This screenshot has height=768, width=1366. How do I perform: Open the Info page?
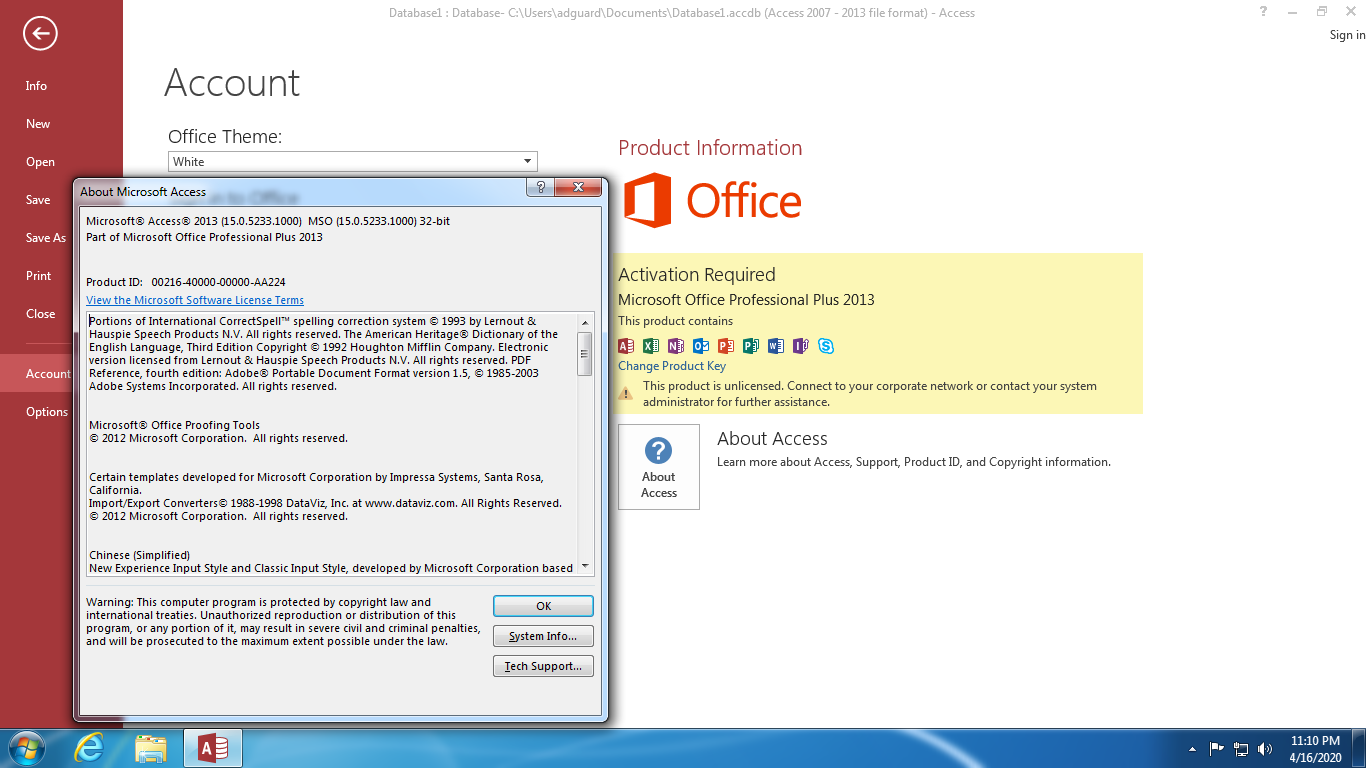point(36,86)
